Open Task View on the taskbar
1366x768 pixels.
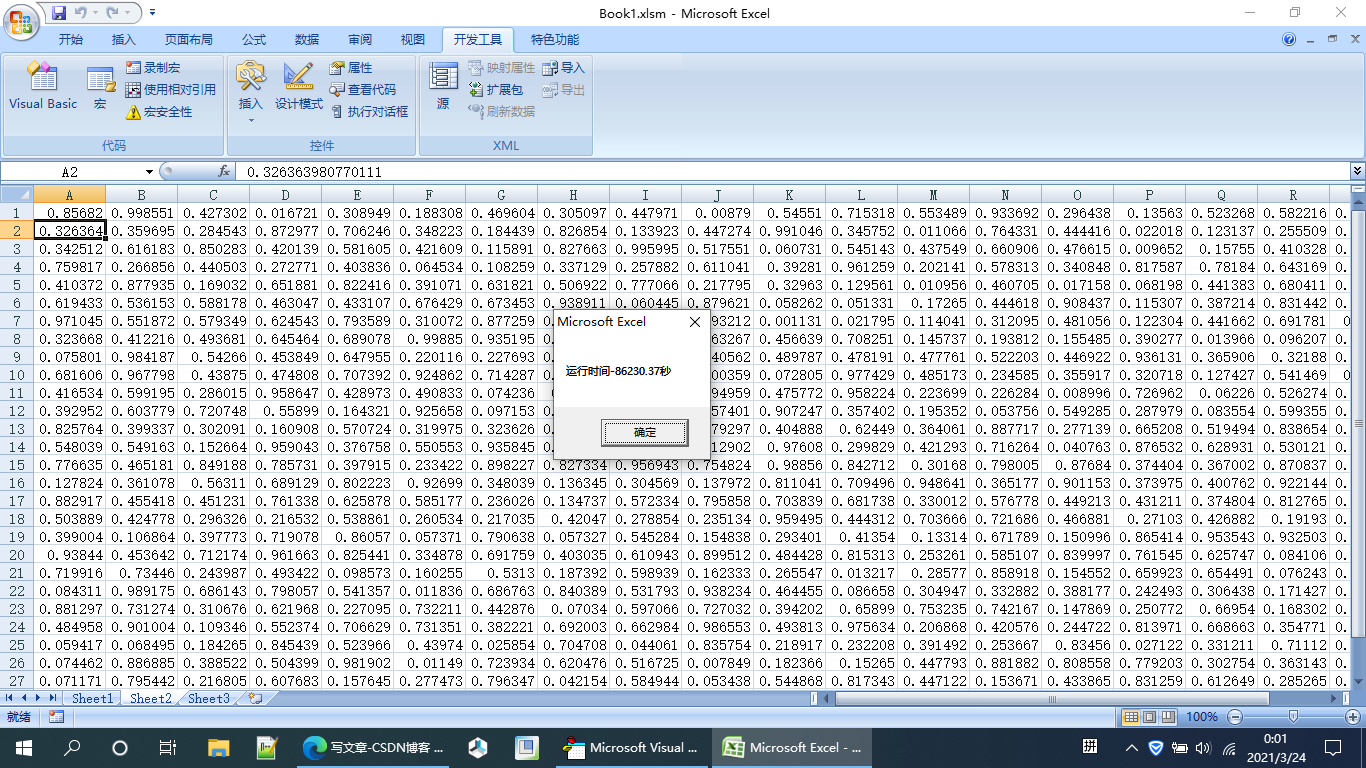(x=168, y=748)
